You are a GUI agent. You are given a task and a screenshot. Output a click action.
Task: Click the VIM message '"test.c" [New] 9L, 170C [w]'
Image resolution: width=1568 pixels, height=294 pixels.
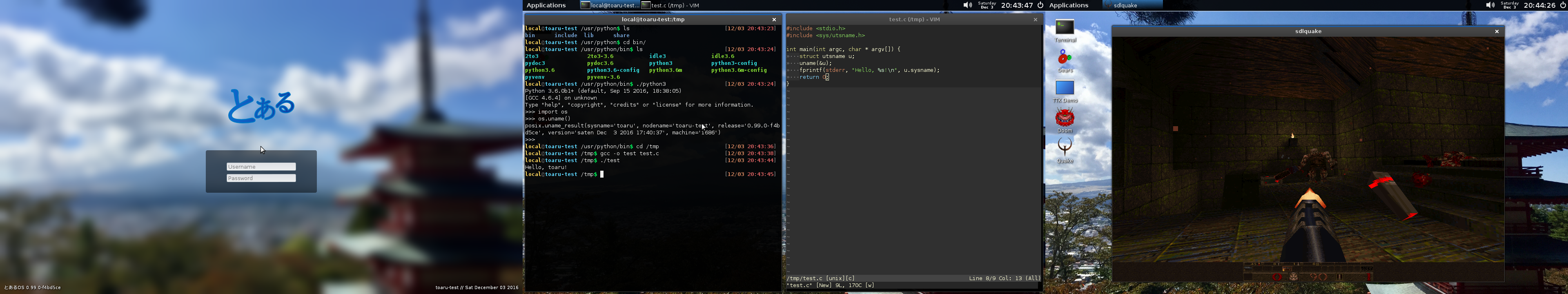(x=830, y=285)
